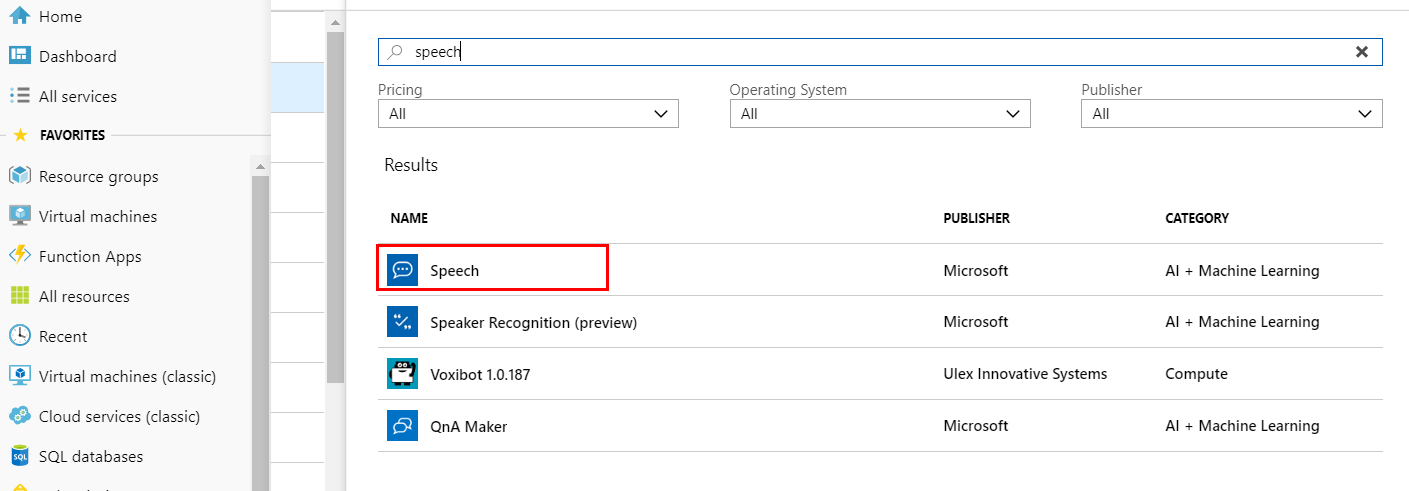The image size is (1409, 491).
Task: Click the Speech service icon
Action: tap(402, 270)
